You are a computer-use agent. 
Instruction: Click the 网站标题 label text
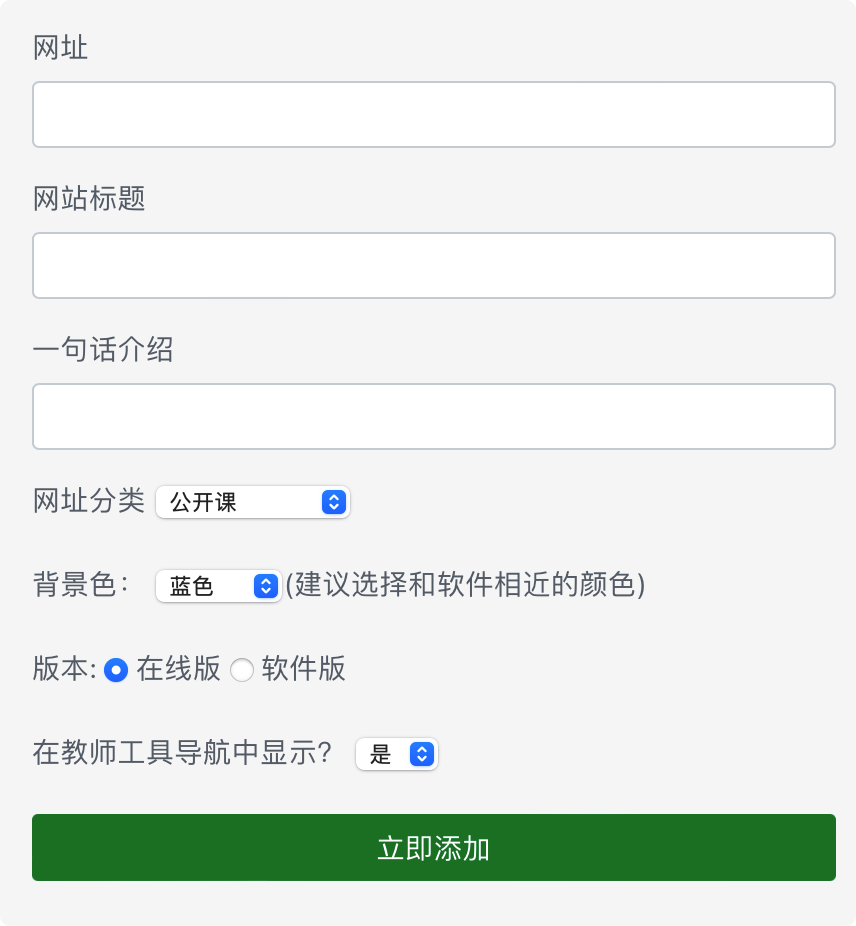point(89,198)
